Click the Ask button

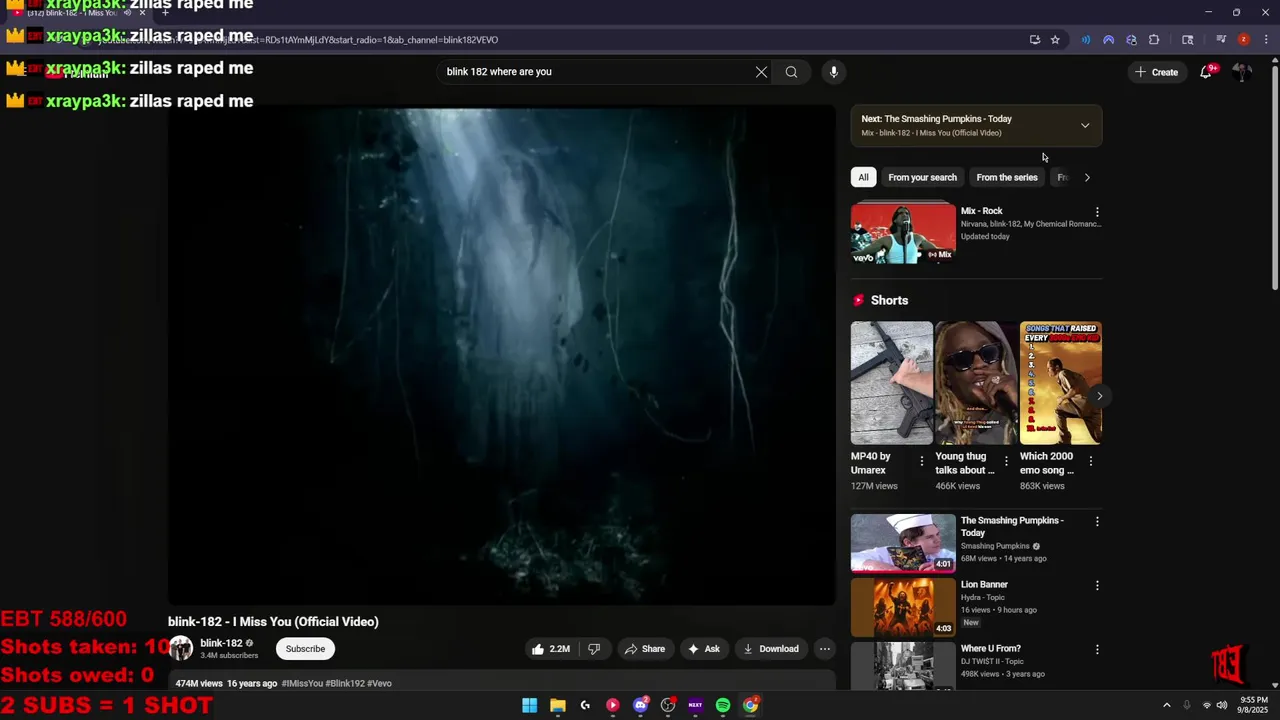coord(703,649)
